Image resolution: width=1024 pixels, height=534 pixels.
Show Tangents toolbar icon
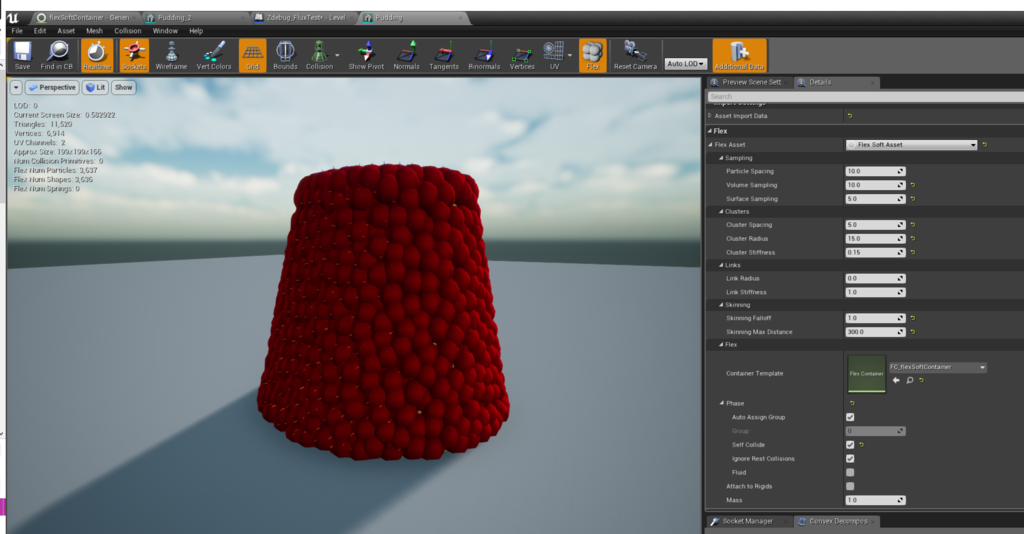tap(444, 55)
